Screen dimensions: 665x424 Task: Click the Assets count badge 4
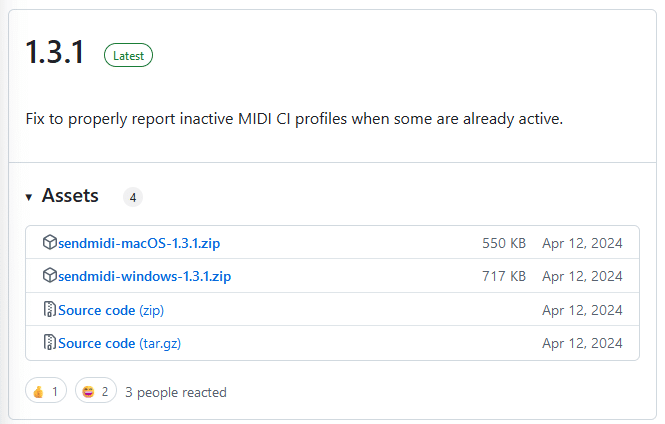pos(133,198)
